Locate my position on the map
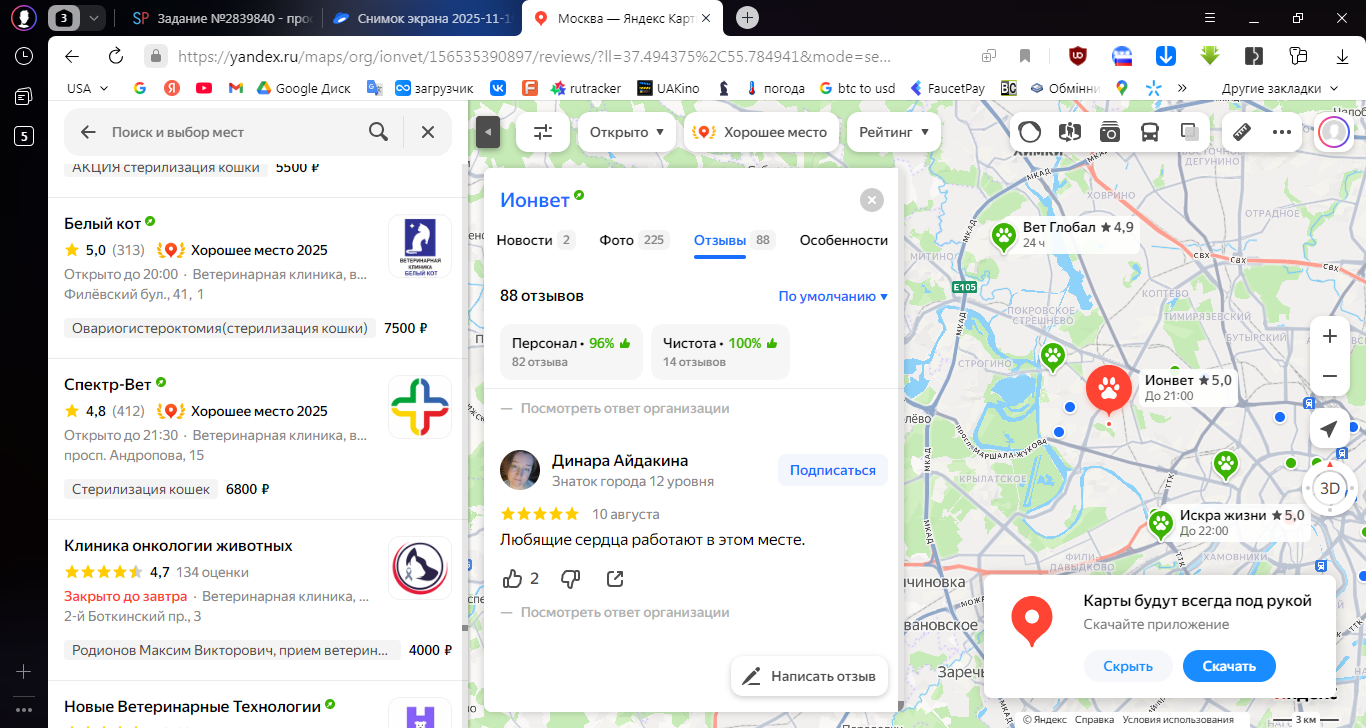The width and height of the screenshot is (1366, 728). point(1329,429)
